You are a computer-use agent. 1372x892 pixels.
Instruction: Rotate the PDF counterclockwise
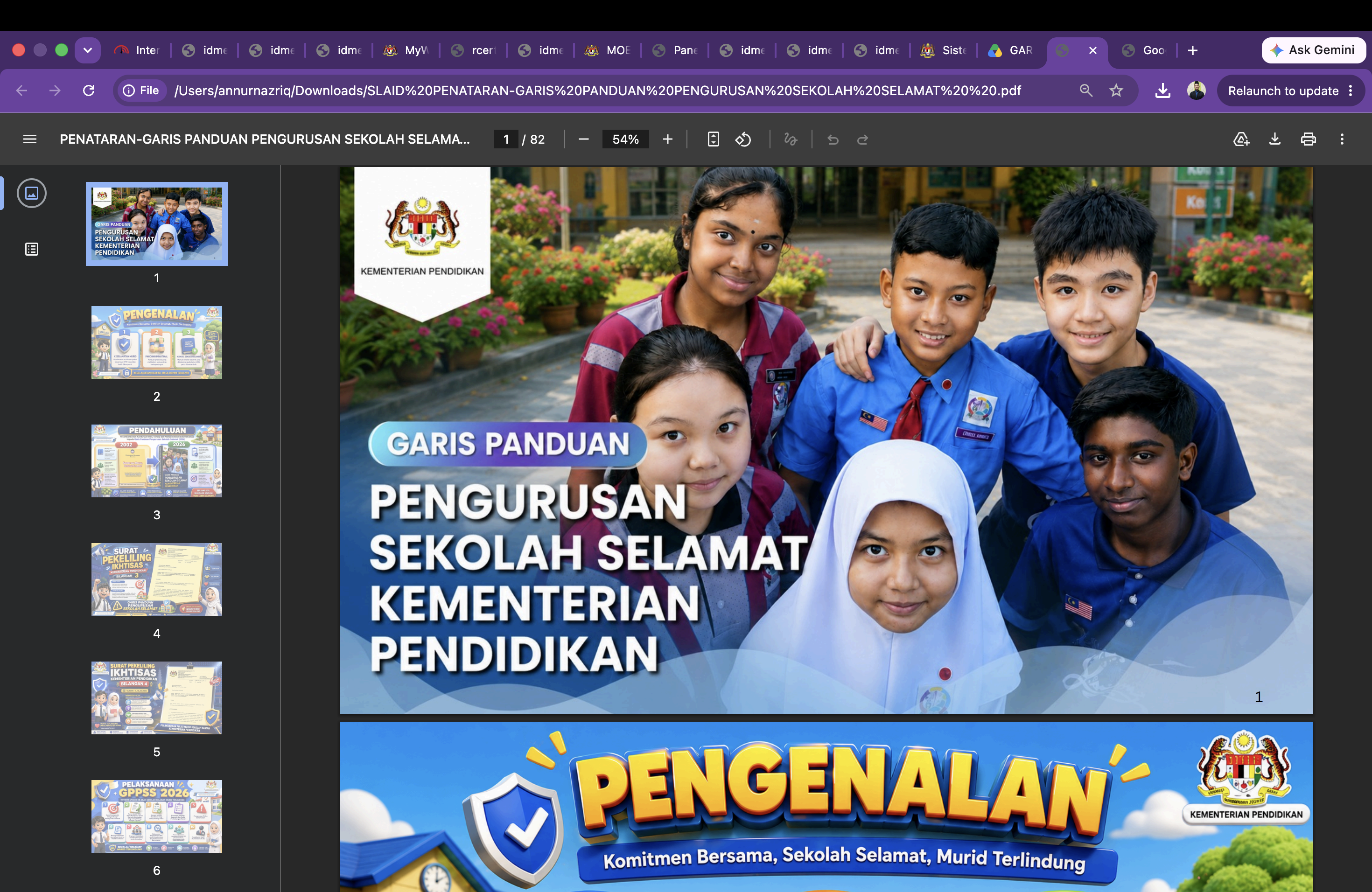click(x=743, y=139)
